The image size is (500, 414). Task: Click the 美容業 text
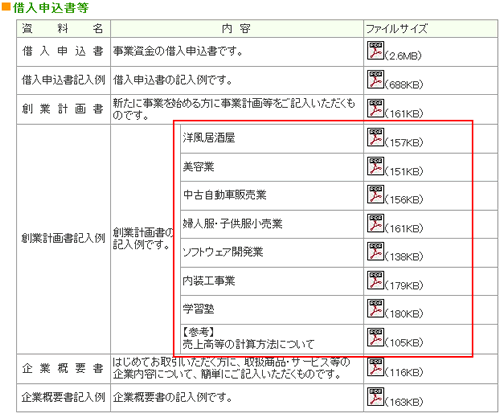tap(198, 166)
